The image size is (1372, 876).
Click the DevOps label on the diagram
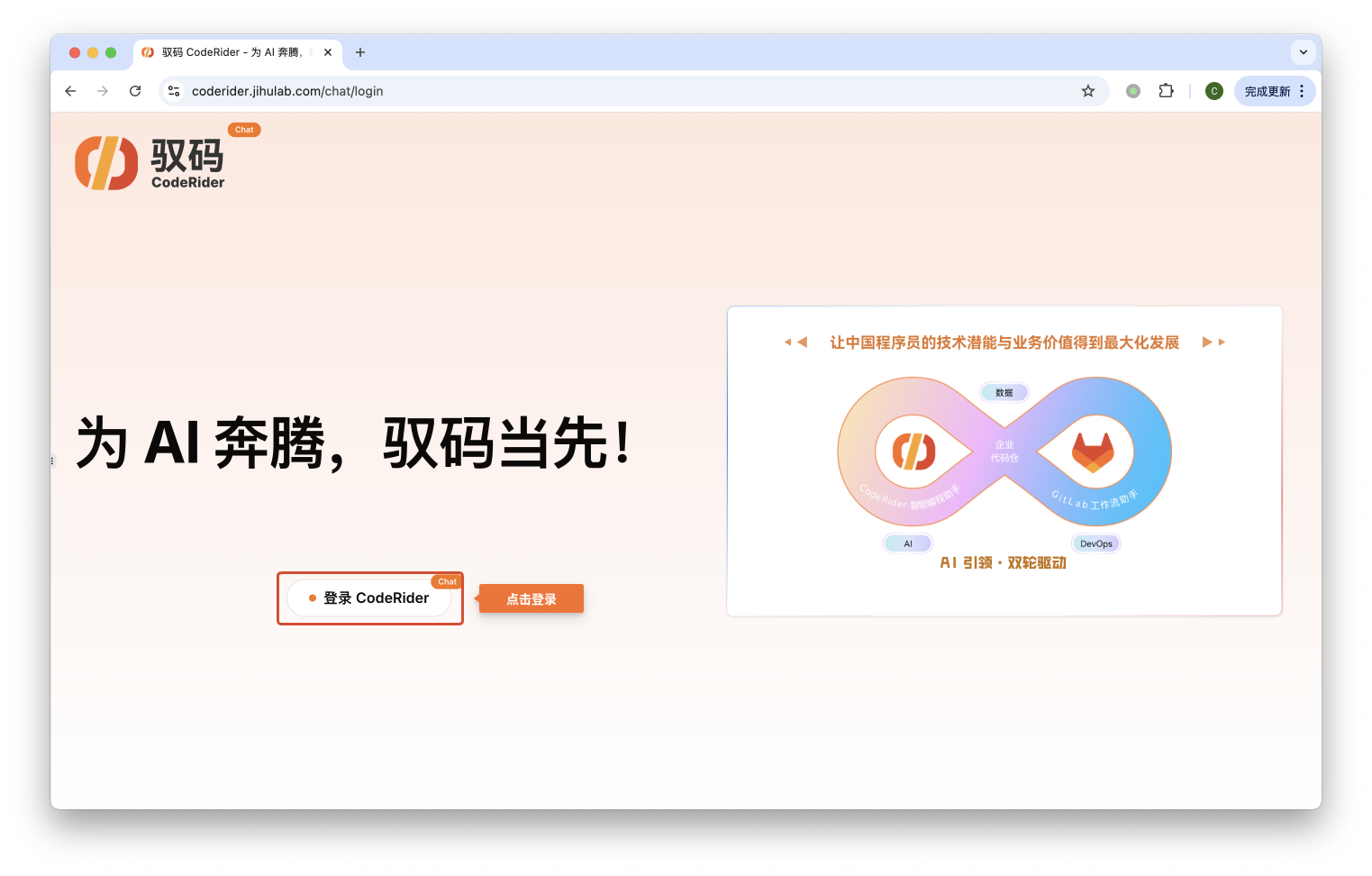click(1096, 543)
